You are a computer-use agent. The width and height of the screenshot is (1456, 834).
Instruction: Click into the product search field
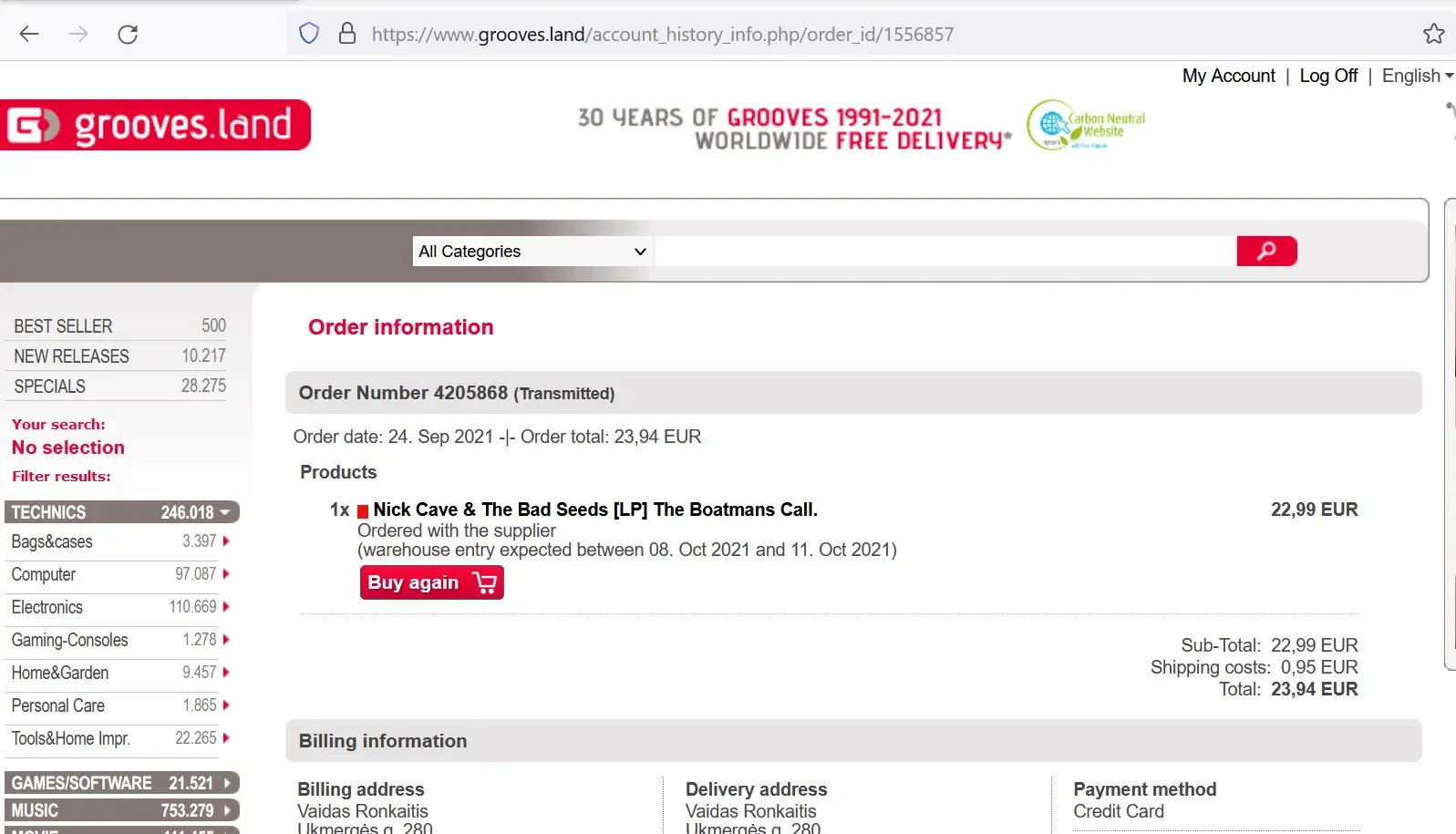pos(945,252)
